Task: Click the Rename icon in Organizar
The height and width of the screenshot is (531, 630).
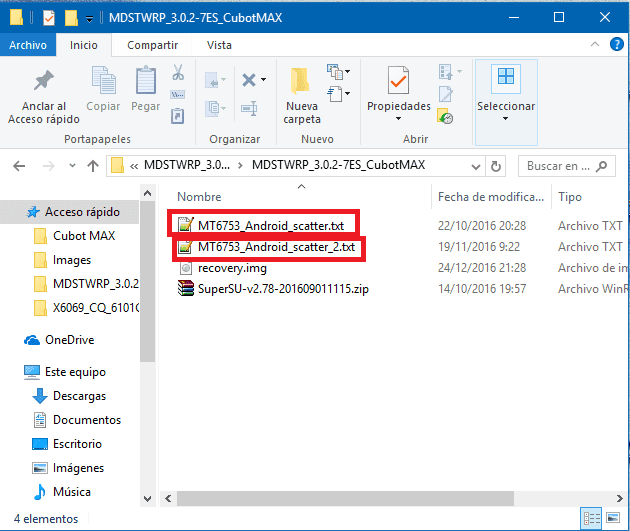Action: (249, 108)
